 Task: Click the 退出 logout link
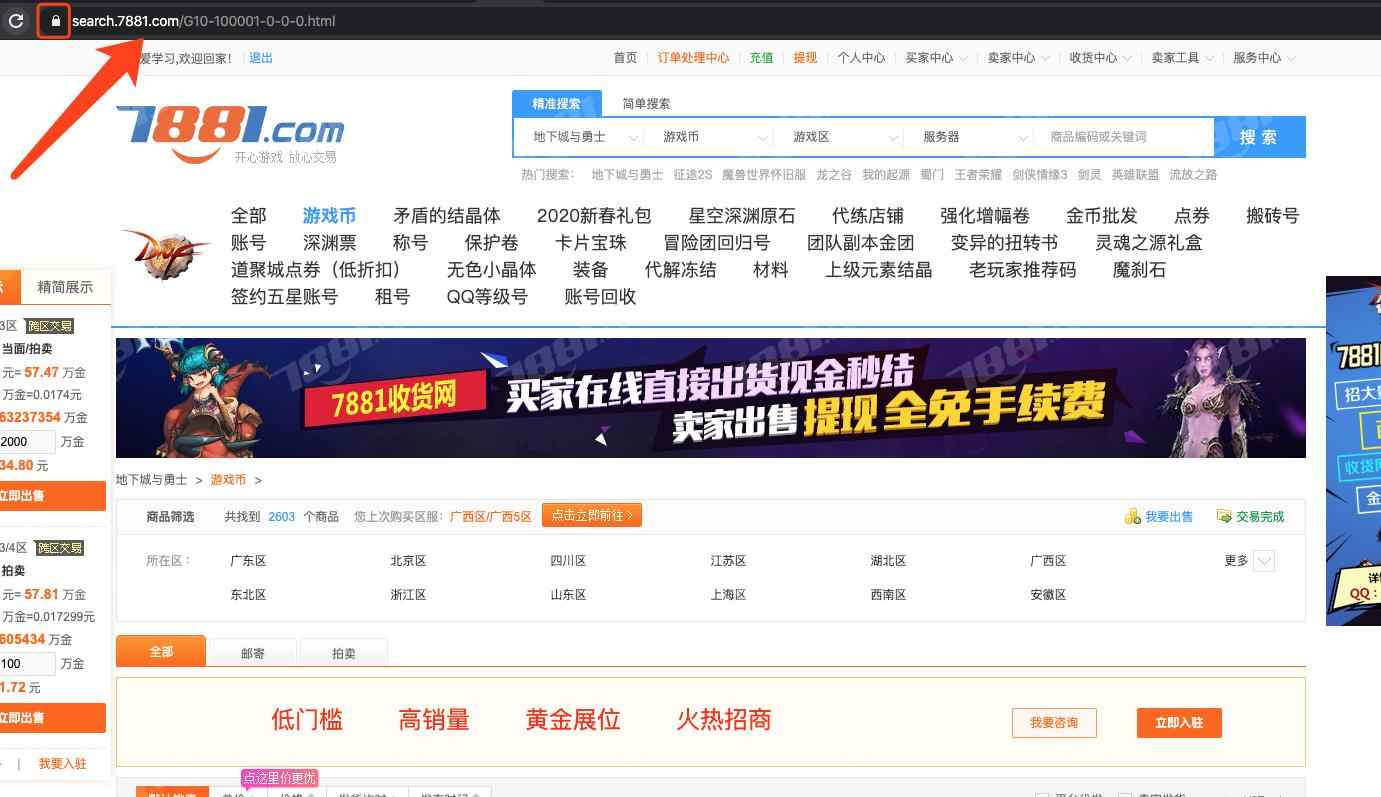coord(261,58)
